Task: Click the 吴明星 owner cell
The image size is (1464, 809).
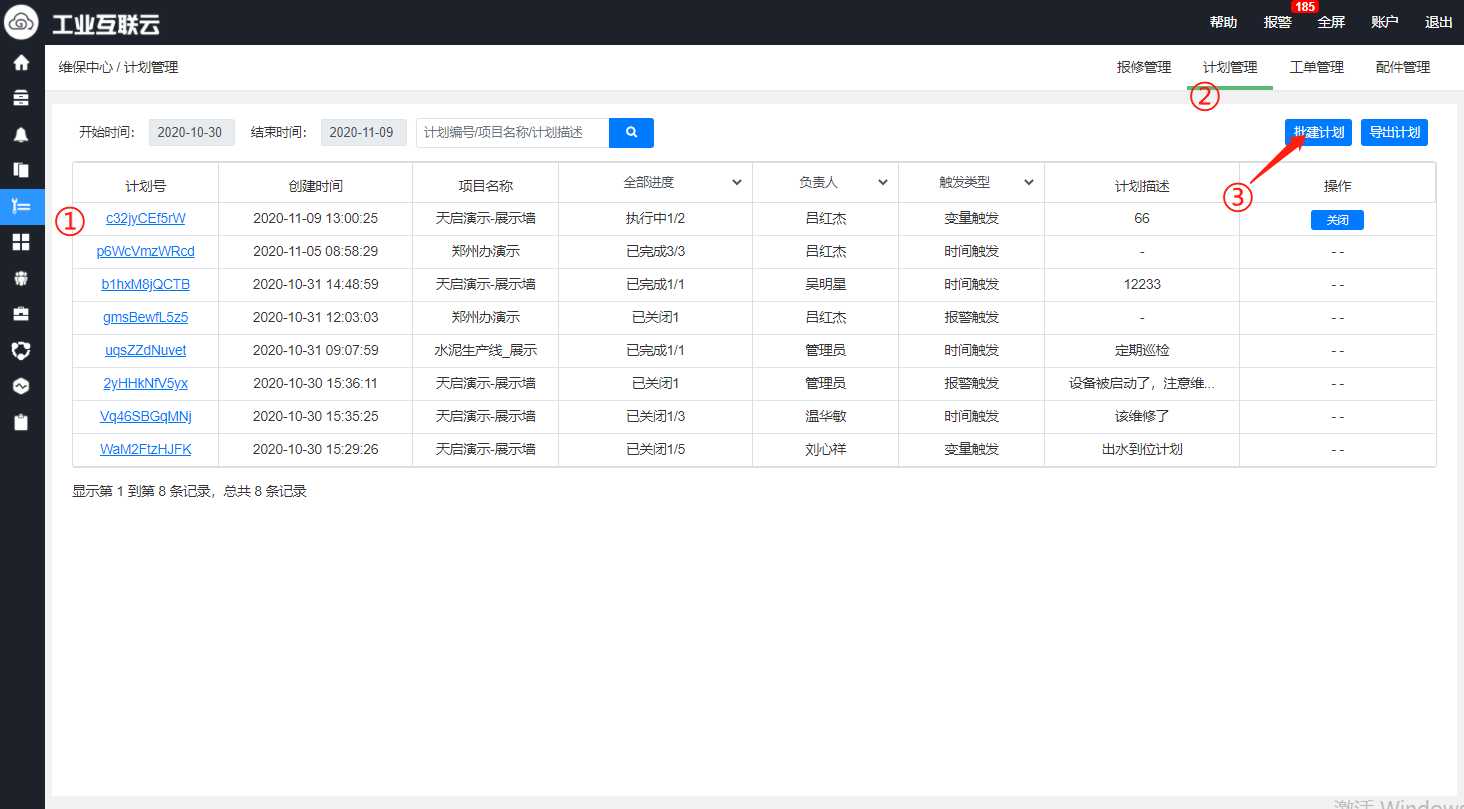Action: [x=826, y=285]
